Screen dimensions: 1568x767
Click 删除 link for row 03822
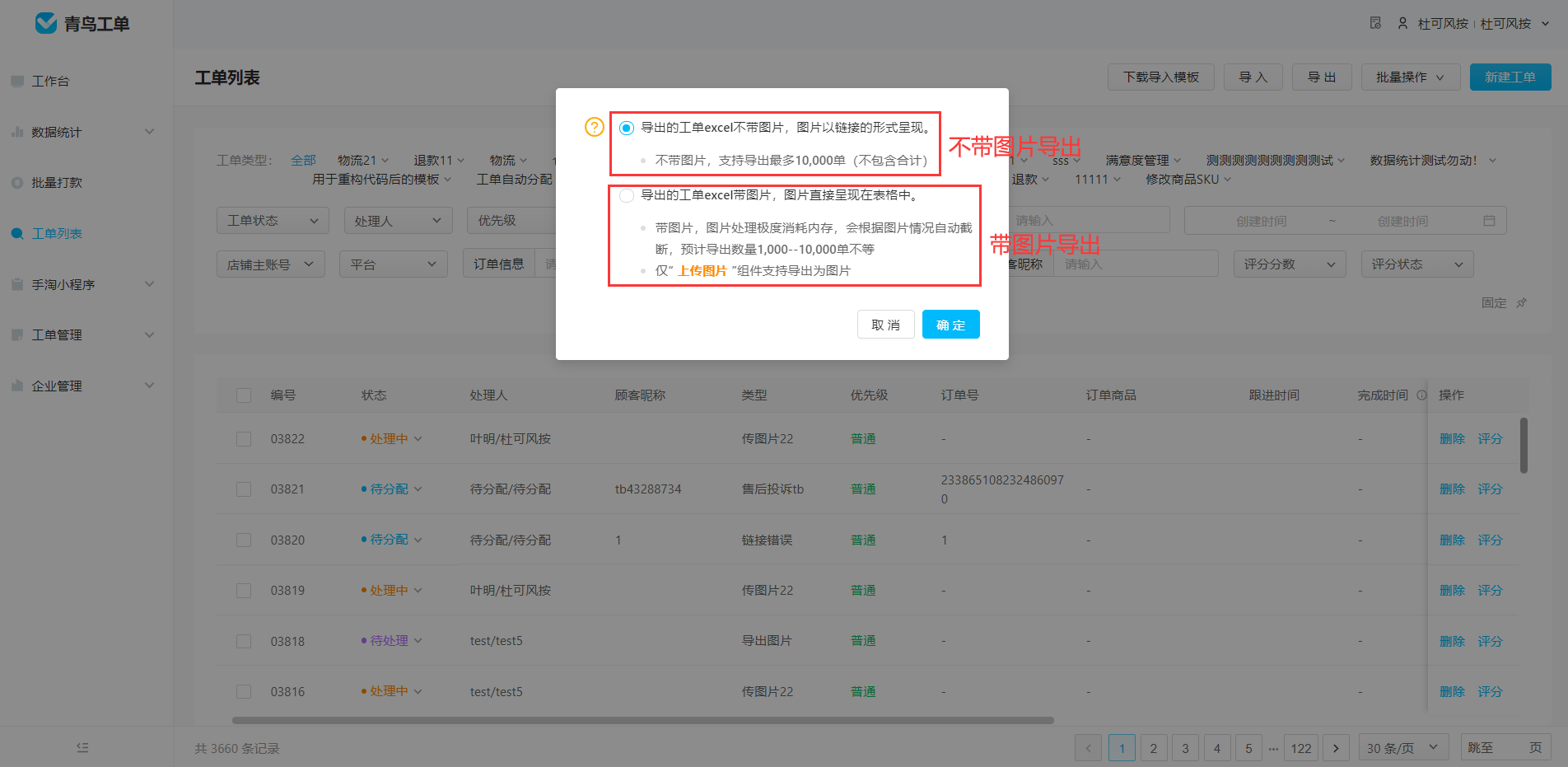pyautogui.click(x=1452, y=439)
